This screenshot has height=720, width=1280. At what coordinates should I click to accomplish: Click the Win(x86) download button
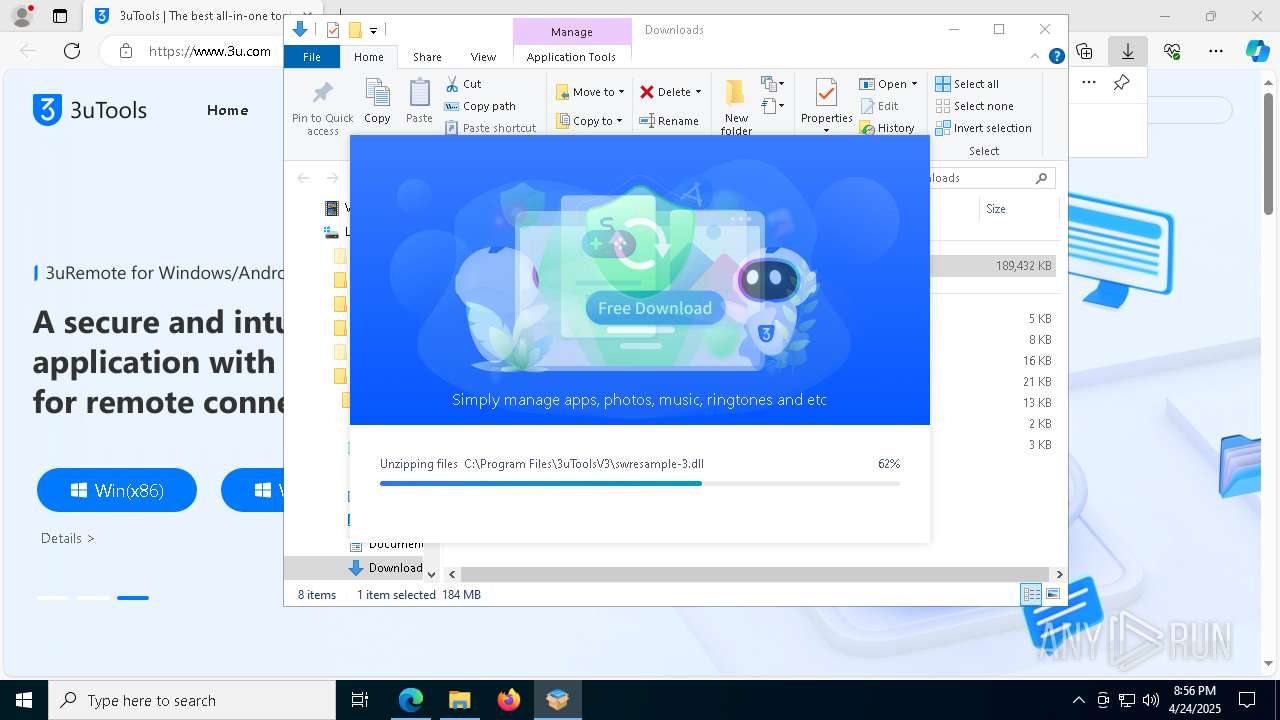pyautogui.click(x=117, y=490)
